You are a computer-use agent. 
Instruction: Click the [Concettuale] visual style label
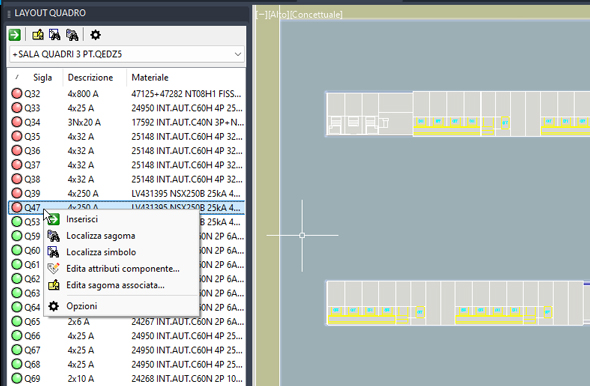(316, 15)
